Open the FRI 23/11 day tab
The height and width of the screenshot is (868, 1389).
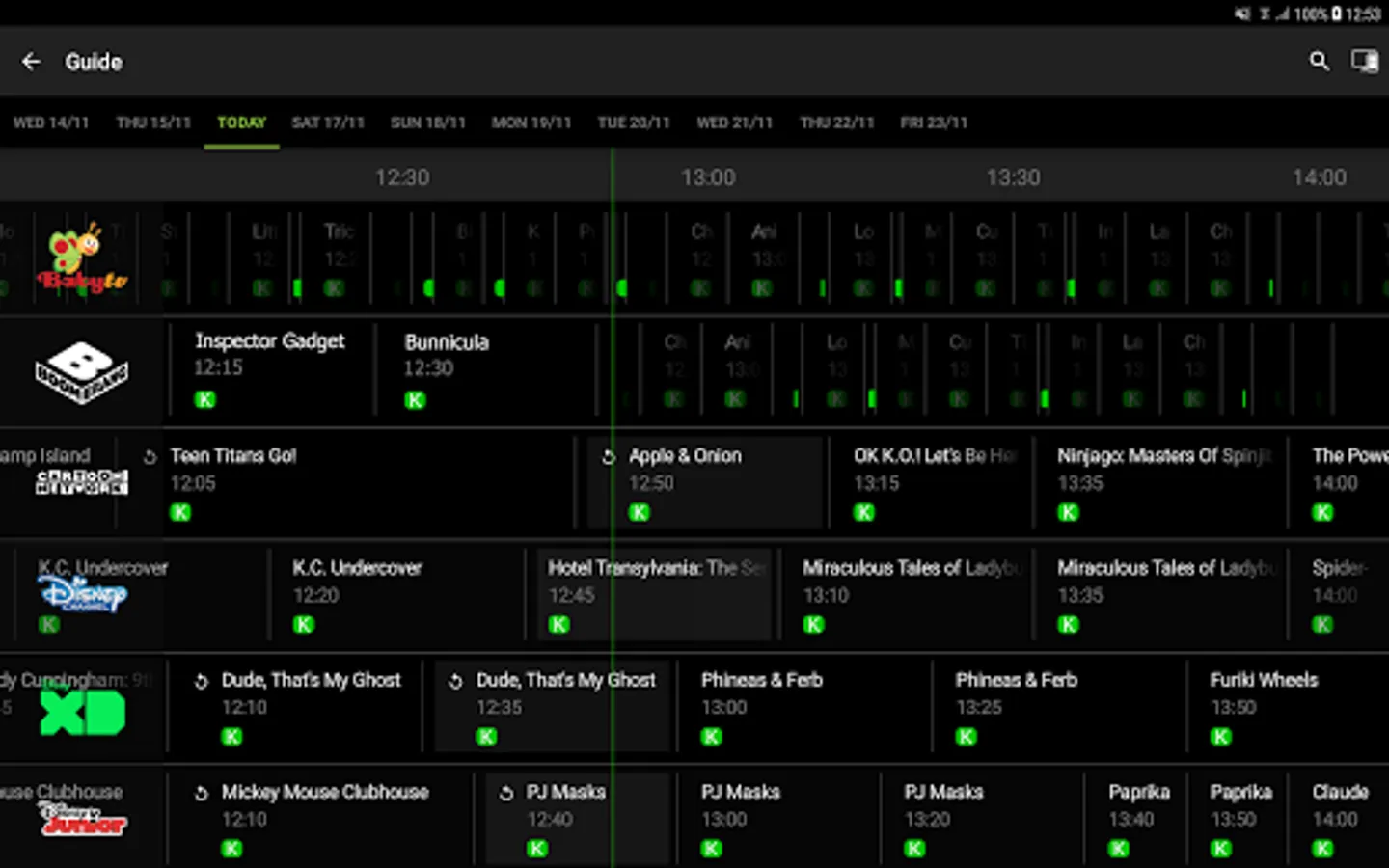pos(933,122)
